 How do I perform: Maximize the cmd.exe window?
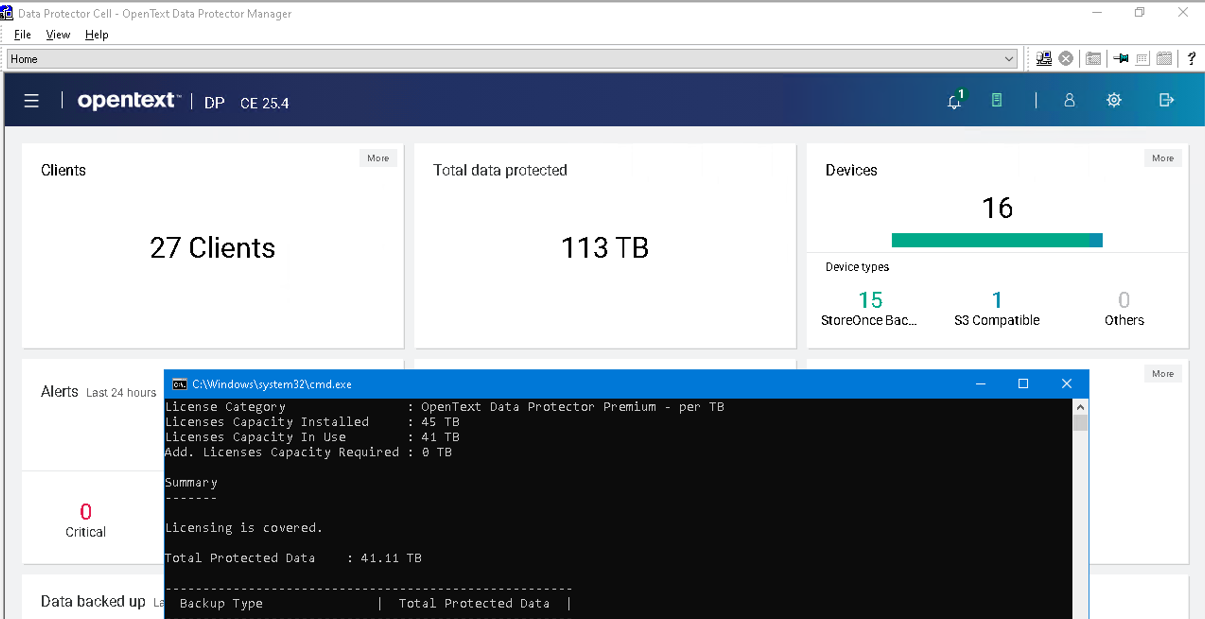pos(1023,384)
